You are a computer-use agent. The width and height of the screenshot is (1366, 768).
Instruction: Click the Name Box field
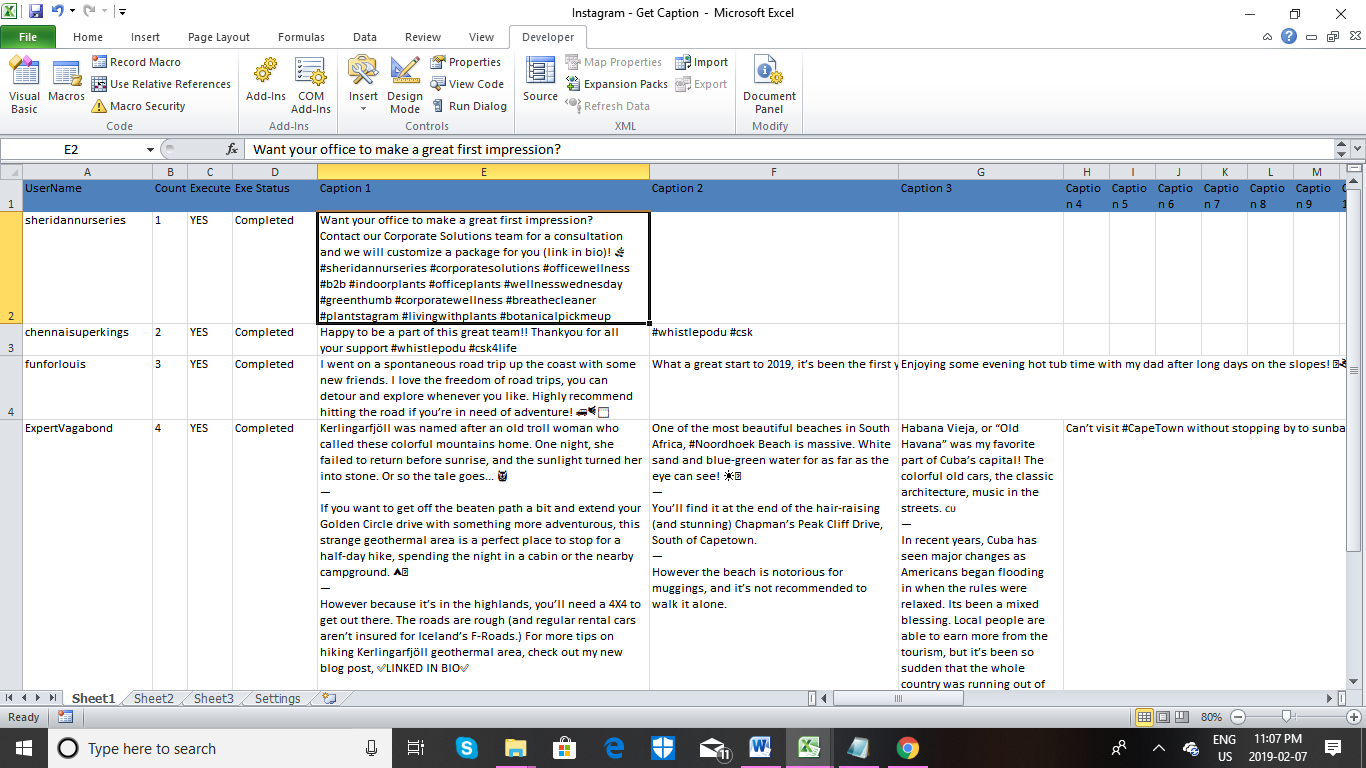72,149
